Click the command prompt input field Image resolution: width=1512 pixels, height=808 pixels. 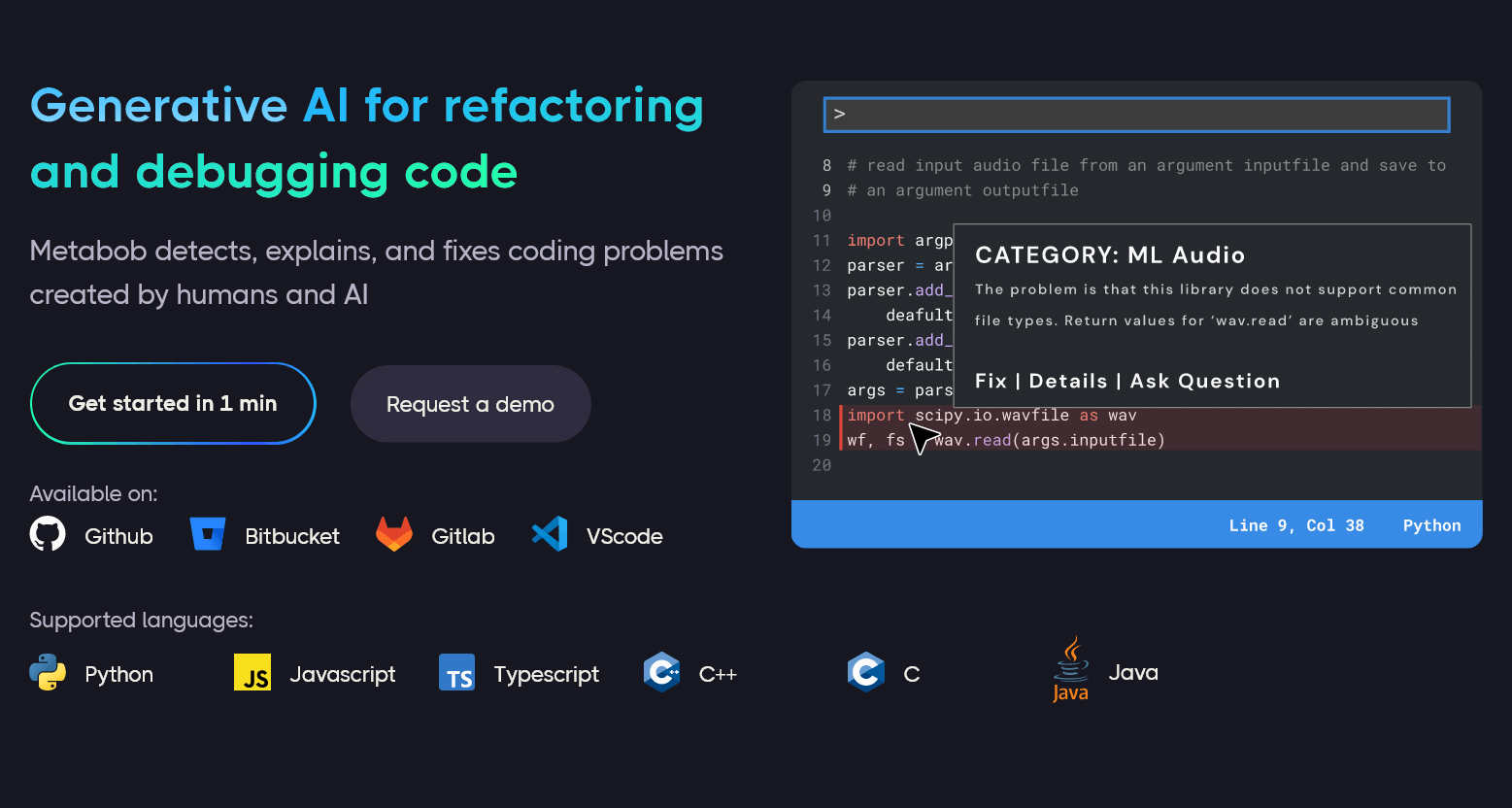[1134, 114]
